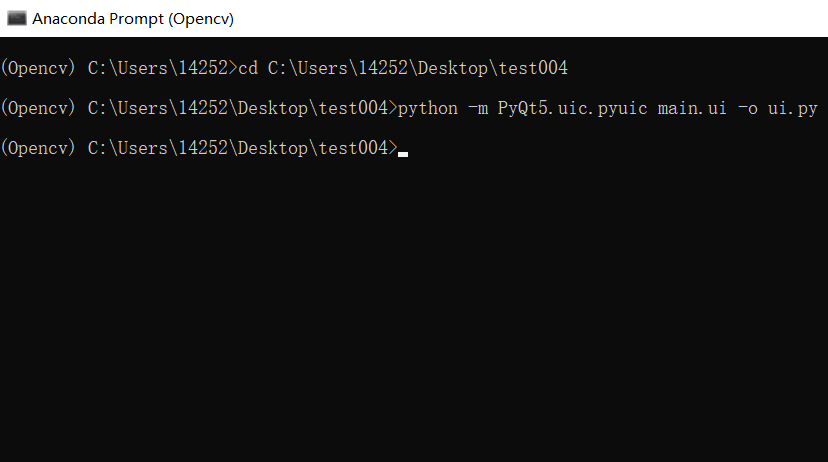Viewport: 828px width, 462px height.
Task: Click the '-o' output flag
Action: (747, 108)
